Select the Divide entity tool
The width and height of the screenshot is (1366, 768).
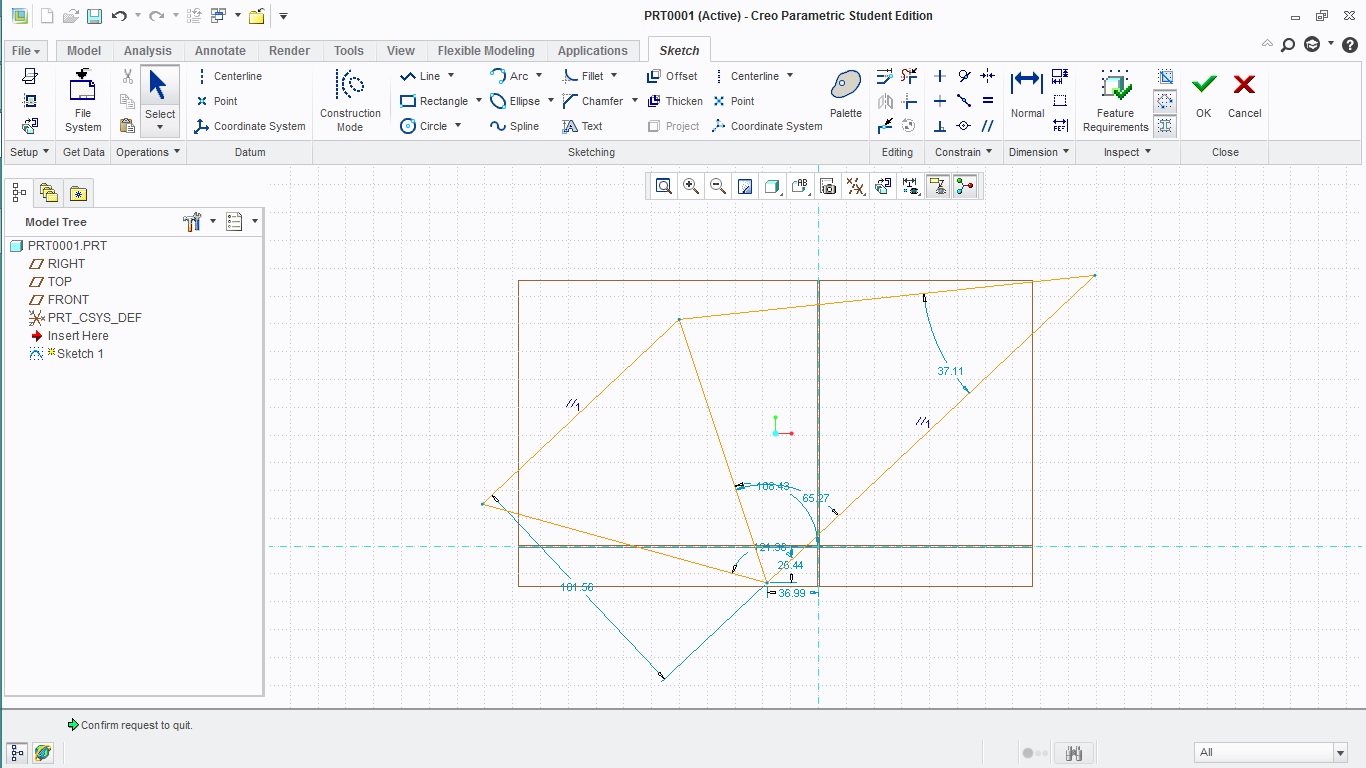[x=885, y=126]
